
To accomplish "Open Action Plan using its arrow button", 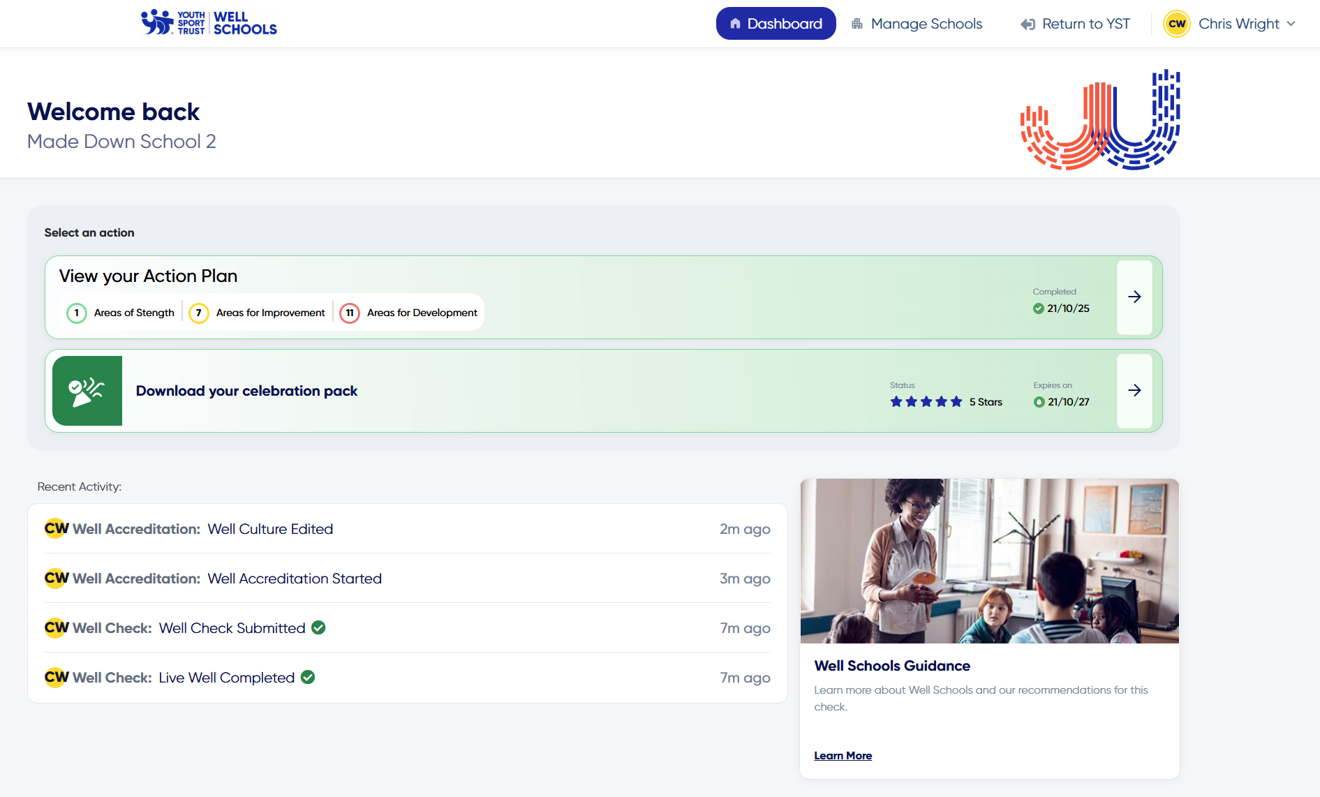I will [1134, 297].
